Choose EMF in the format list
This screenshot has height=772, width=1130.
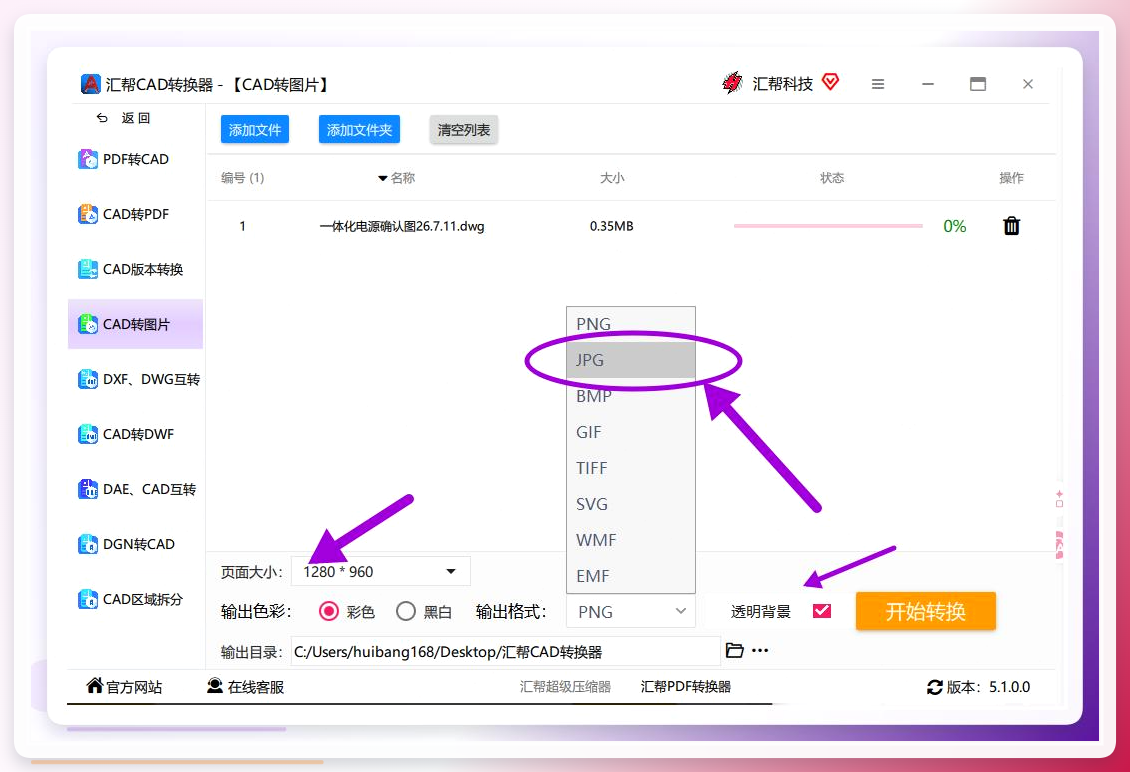point(631,576)
